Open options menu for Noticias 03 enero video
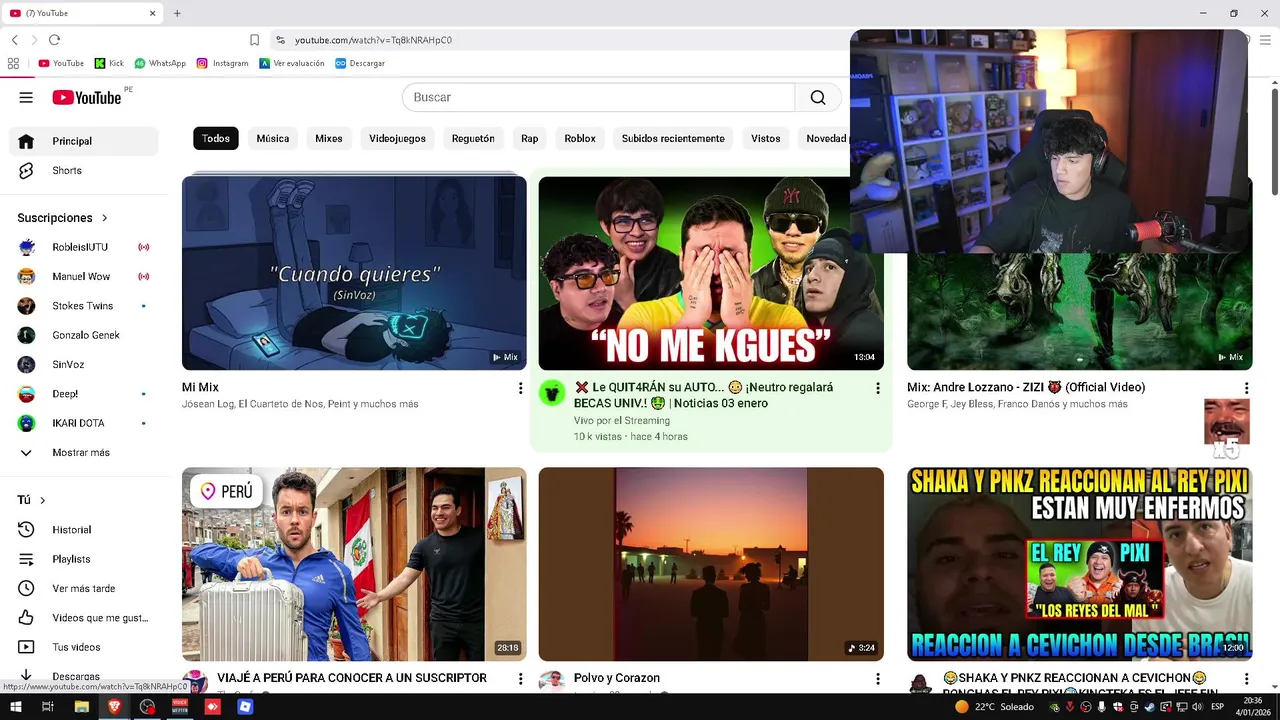The width and height of the screenshot is (1280, 720). tap(878, 388)
